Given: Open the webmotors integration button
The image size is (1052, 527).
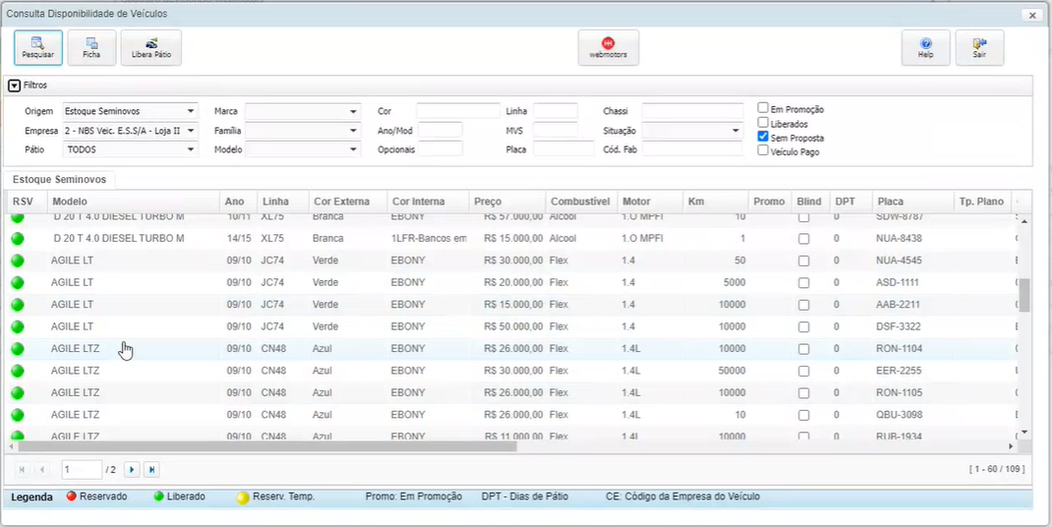Looking at the screenshot, I should (609, 48).
